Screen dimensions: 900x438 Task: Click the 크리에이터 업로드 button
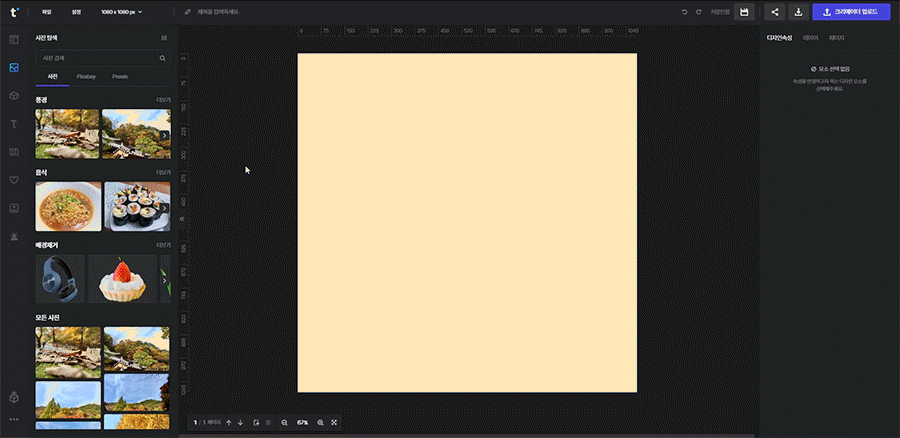pos(851,12)
